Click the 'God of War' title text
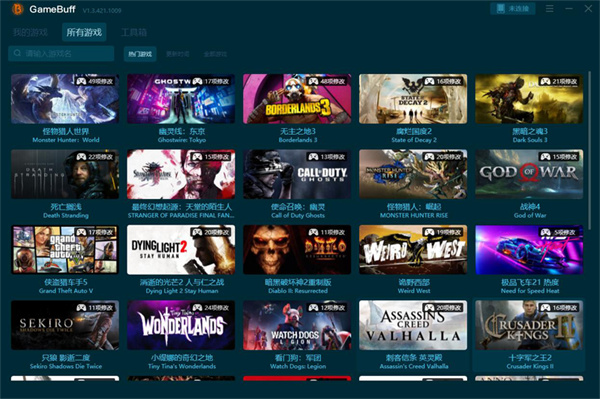 (530, 215)
